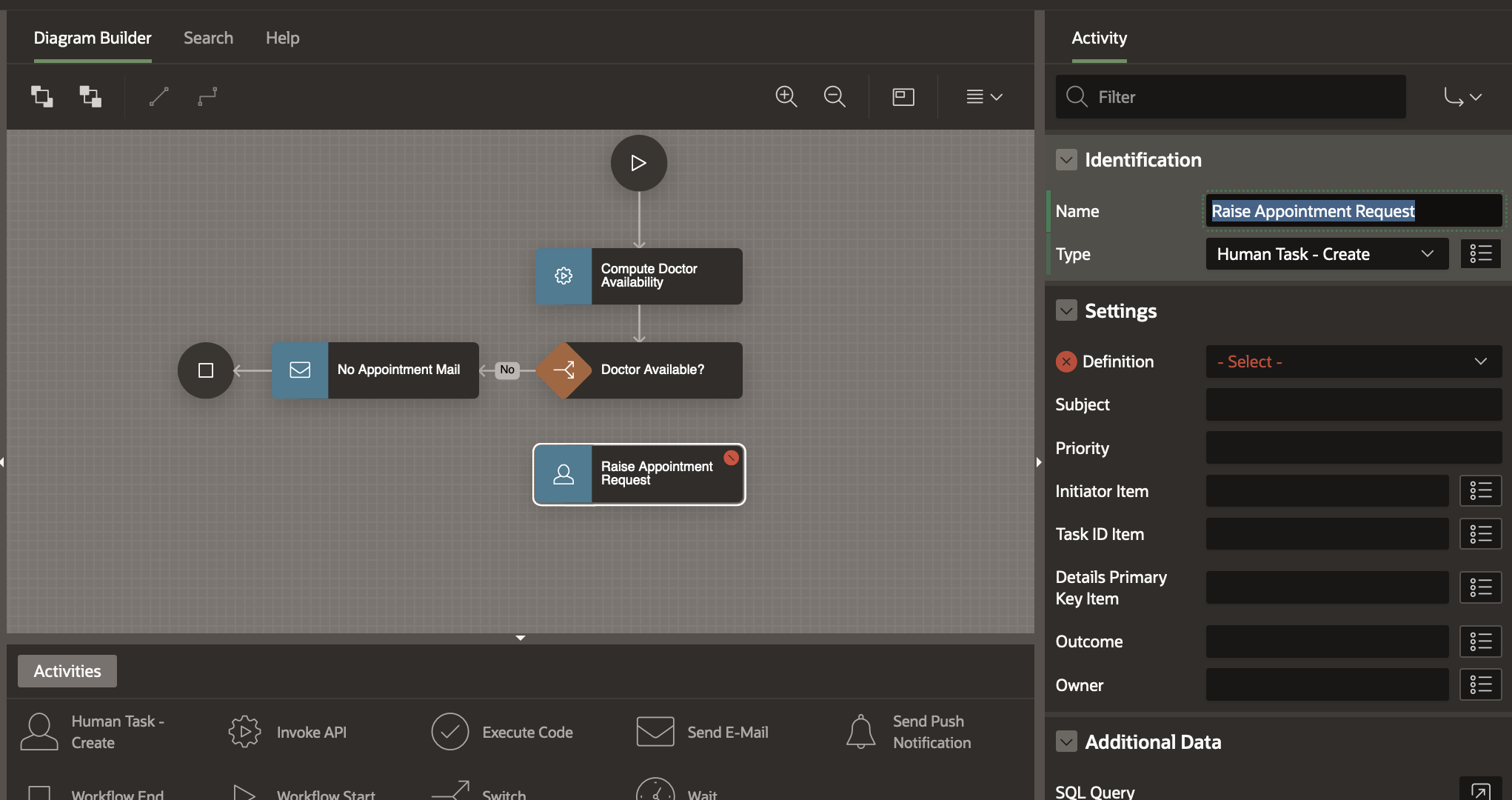Image resolution: width=1512 pixels, height=800 pixels.
Task: Open the Definition Select dropdown
Action: 1353,361
